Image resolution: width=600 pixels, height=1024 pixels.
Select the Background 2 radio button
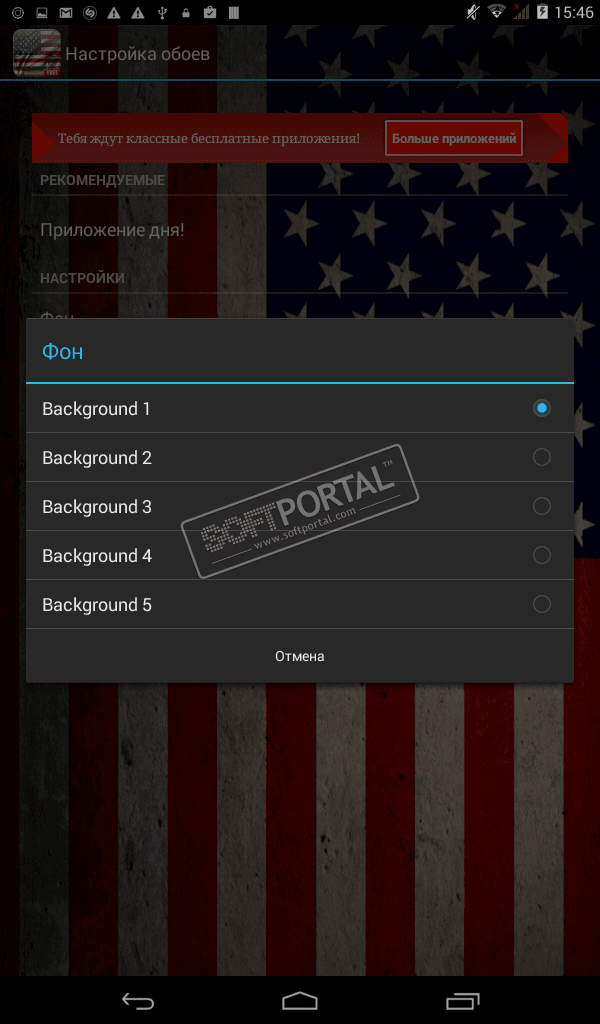point(541,457)
